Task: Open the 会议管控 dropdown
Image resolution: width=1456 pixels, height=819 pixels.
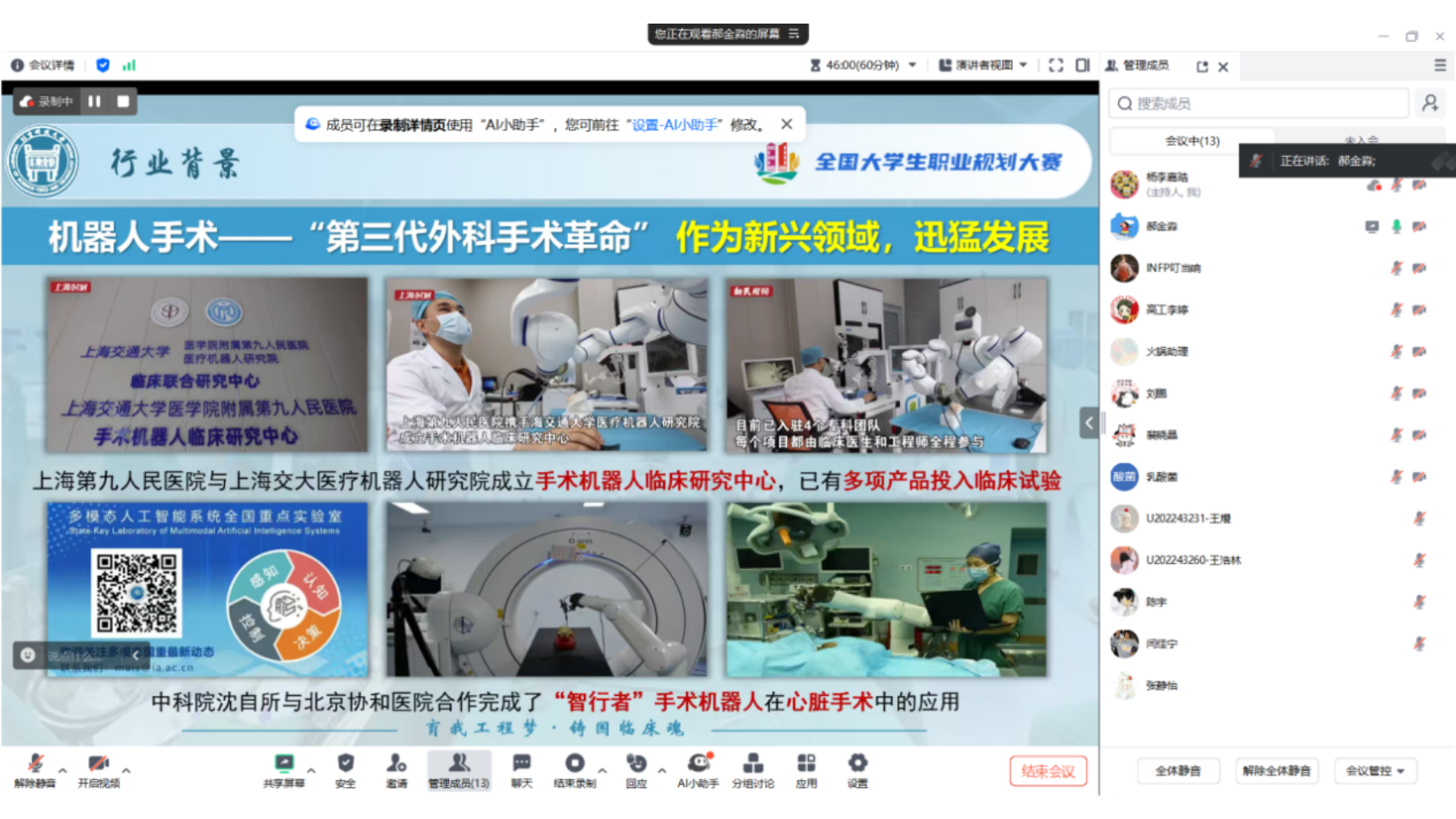Action: (1375, 771)
